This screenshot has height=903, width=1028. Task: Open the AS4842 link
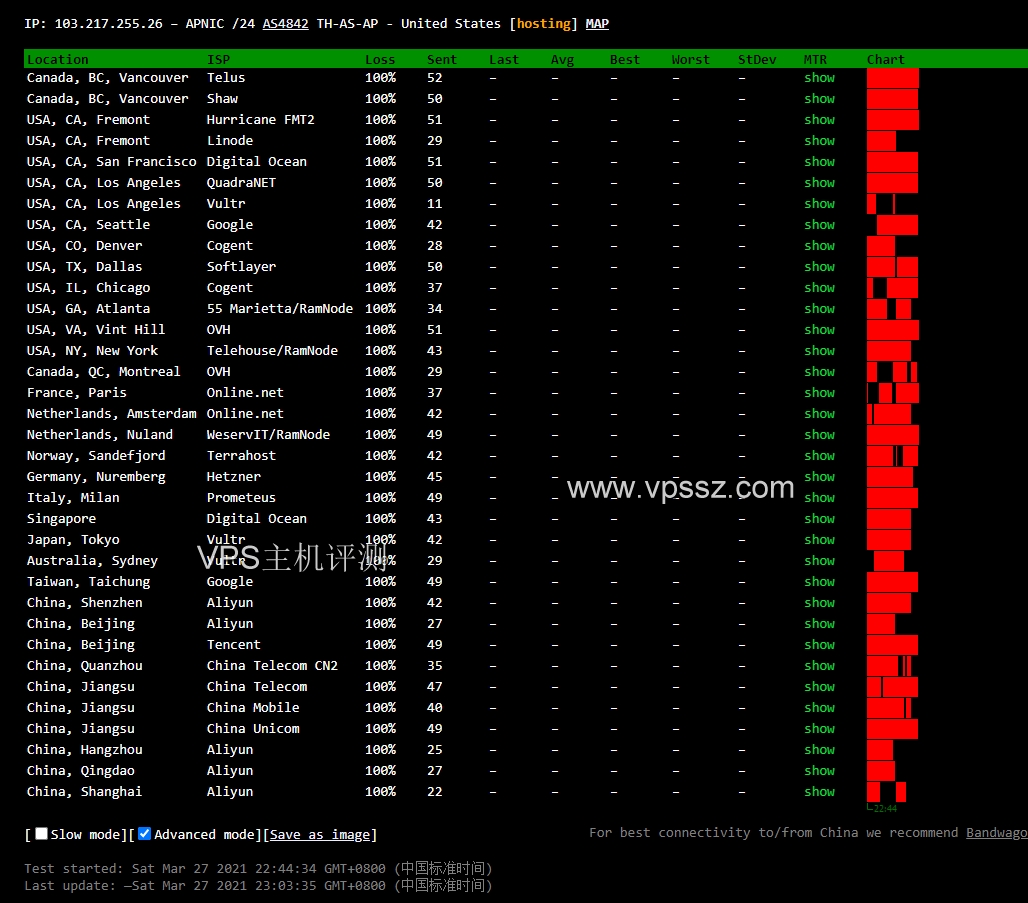pyautogui.click(x=285, y=24)
